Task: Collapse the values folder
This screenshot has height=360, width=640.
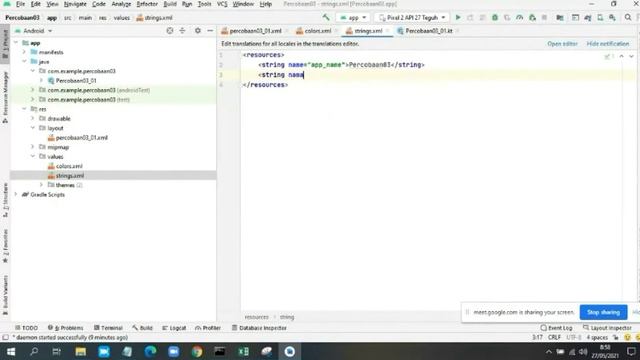Action: pos(33,156)
